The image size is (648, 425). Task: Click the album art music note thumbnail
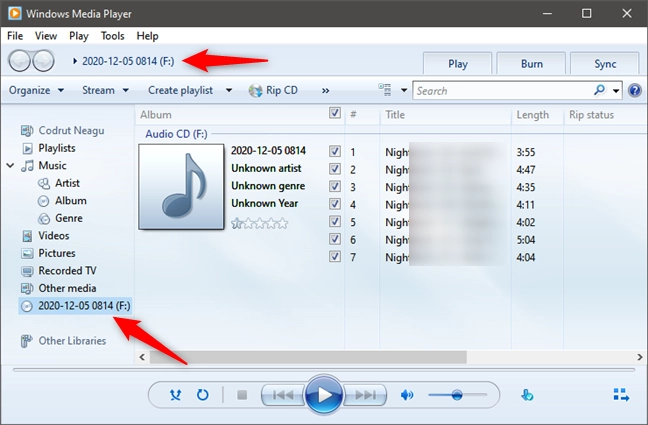tap(181, 186)
